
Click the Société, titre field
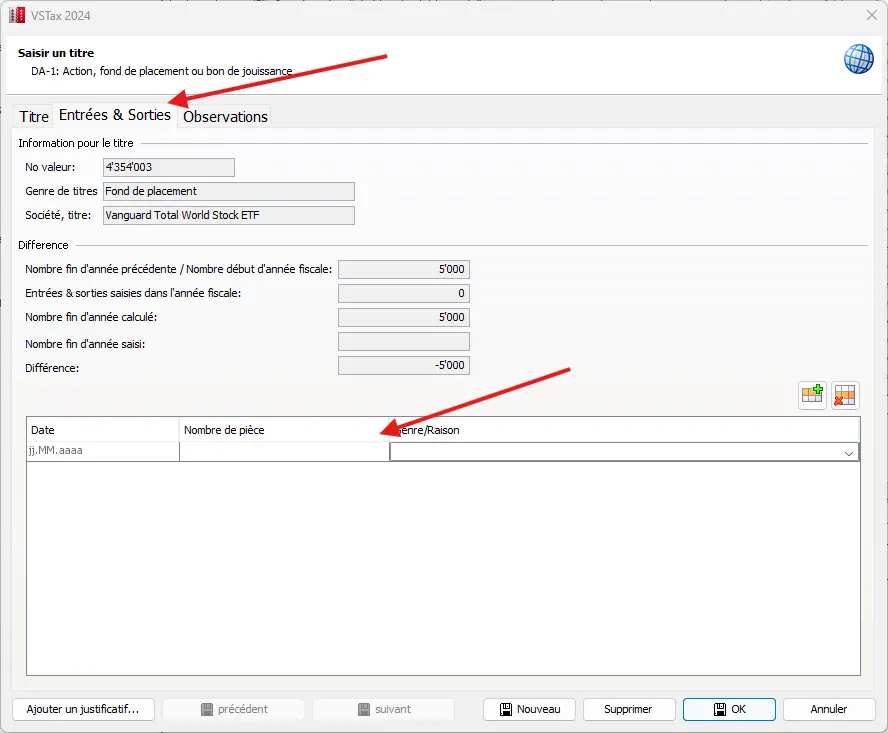click(x=229, y=215)
